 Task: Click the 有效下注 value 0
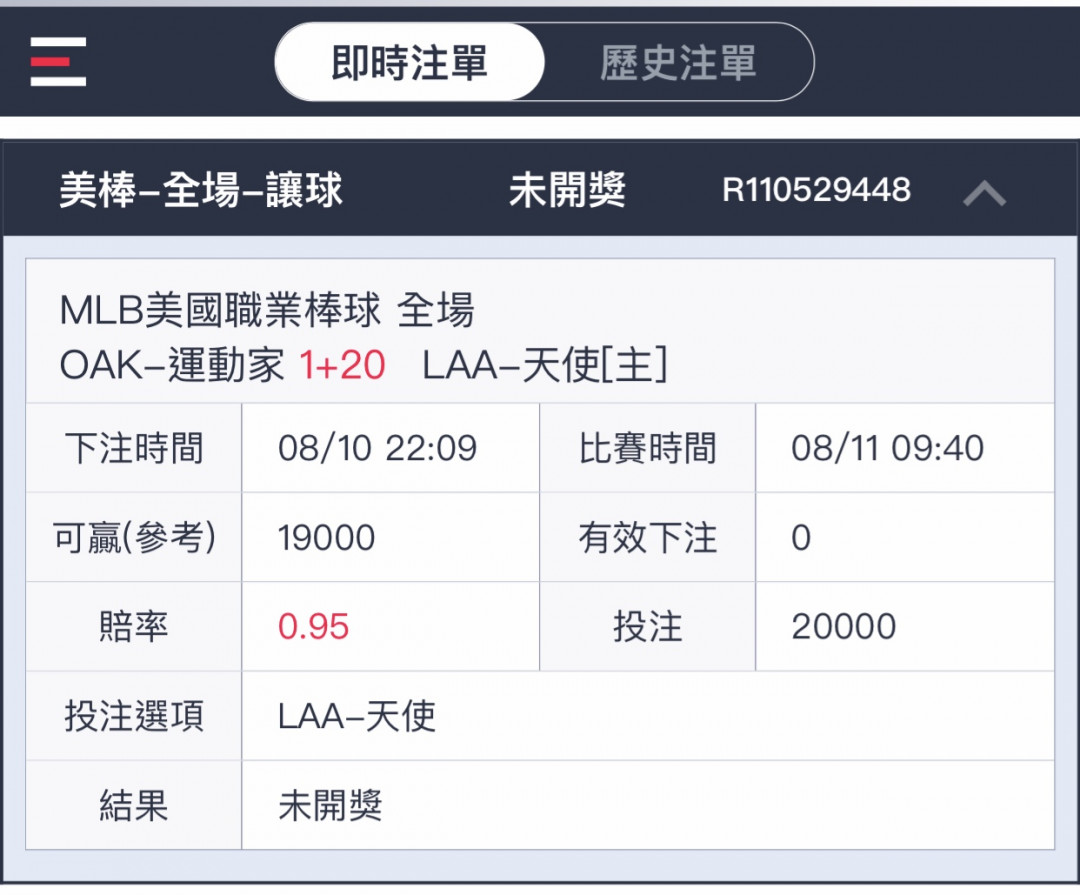[x=801, y=537]
